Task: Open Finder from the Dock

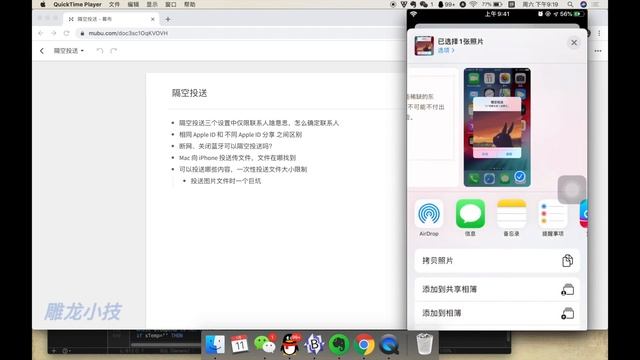Action: 215,344
